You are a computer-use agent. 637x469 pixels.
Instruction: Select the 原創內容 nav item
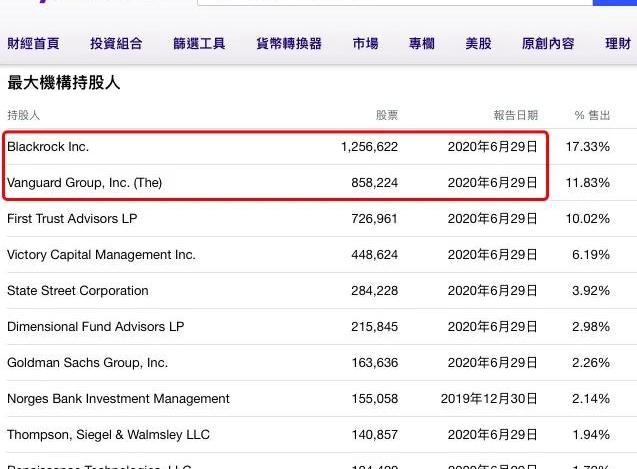(x=548, y=43)
